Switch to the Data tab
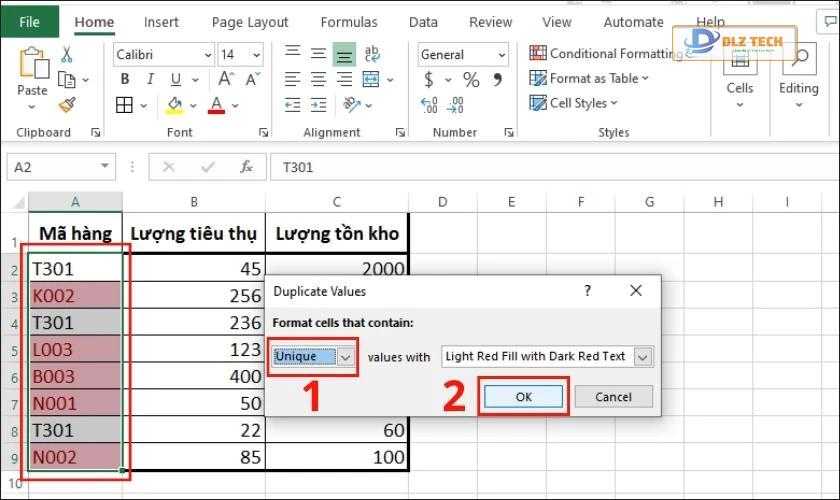 423,22
